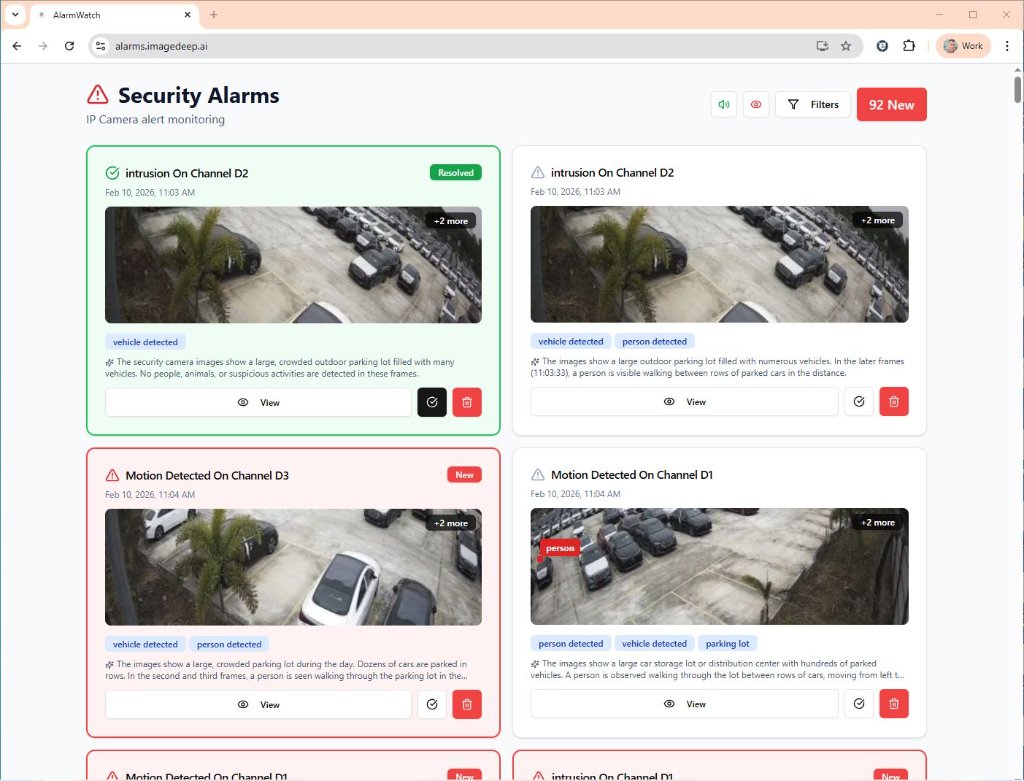The height and width of the screenshot is (781, 1024).
Task: Click the page vertical scrollbar thumb
Action: point(1017,89)
